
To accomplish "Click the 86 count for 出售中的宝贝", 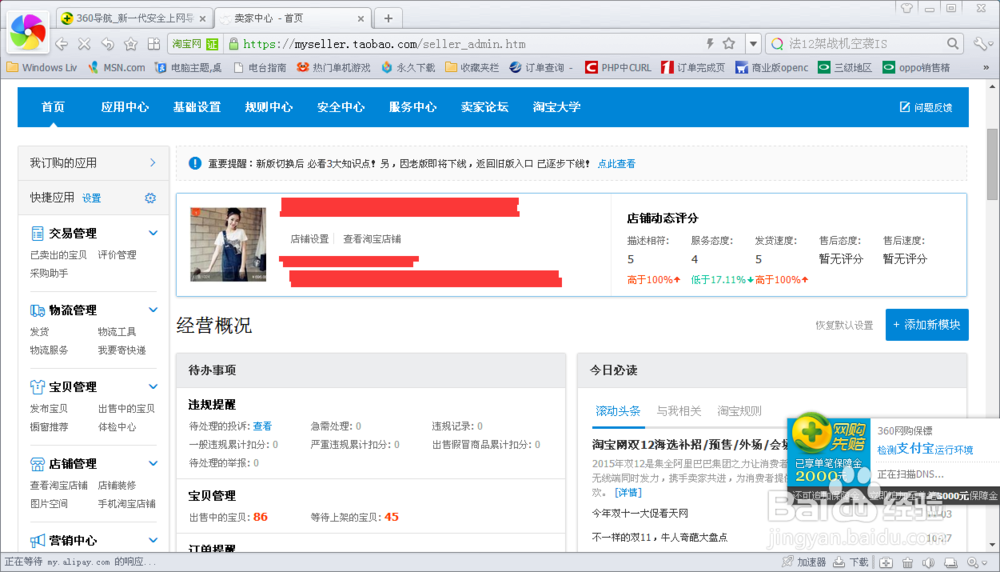I will (x=260, y=517).
